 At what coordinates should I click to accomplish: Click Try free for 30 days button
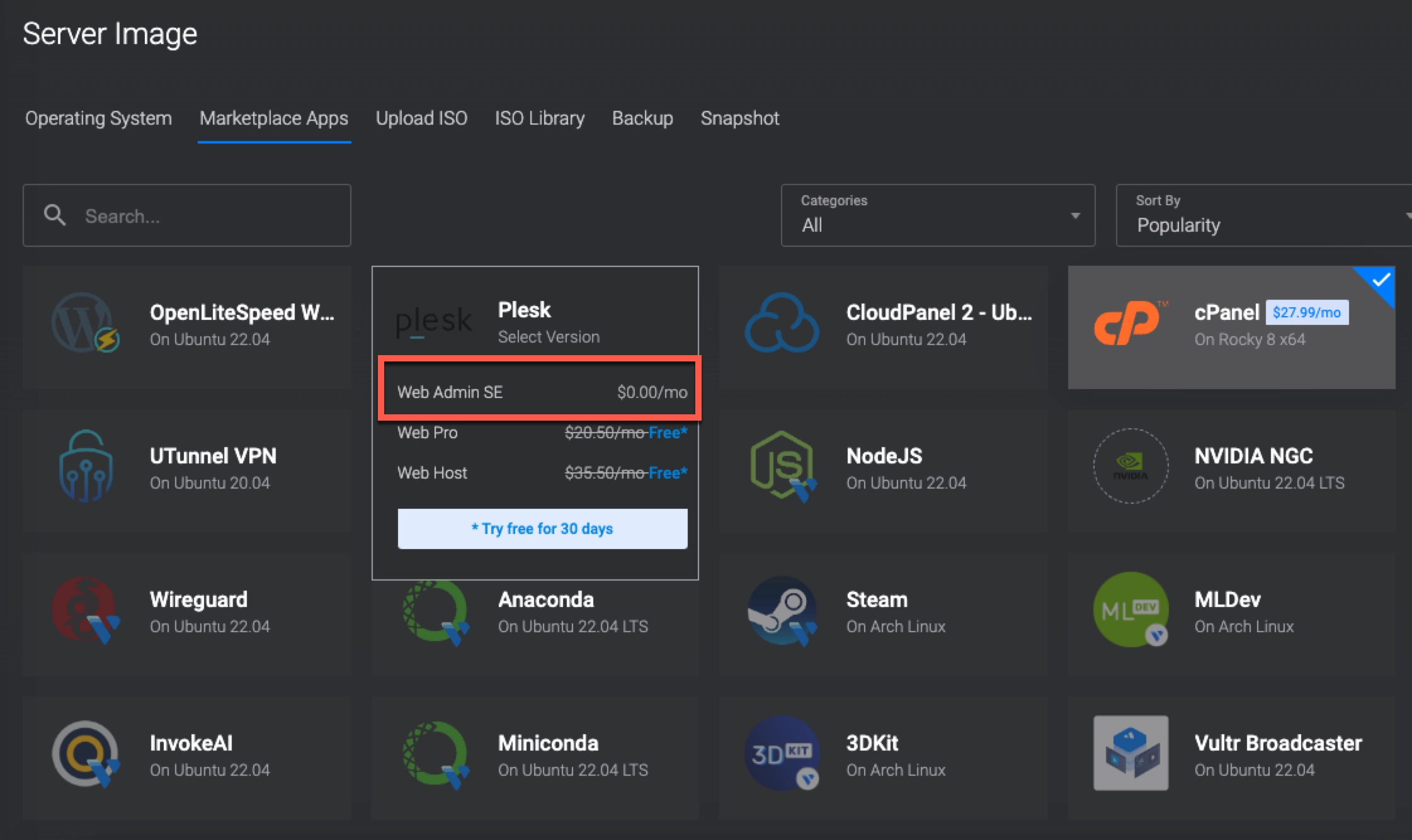click(542, 529)
